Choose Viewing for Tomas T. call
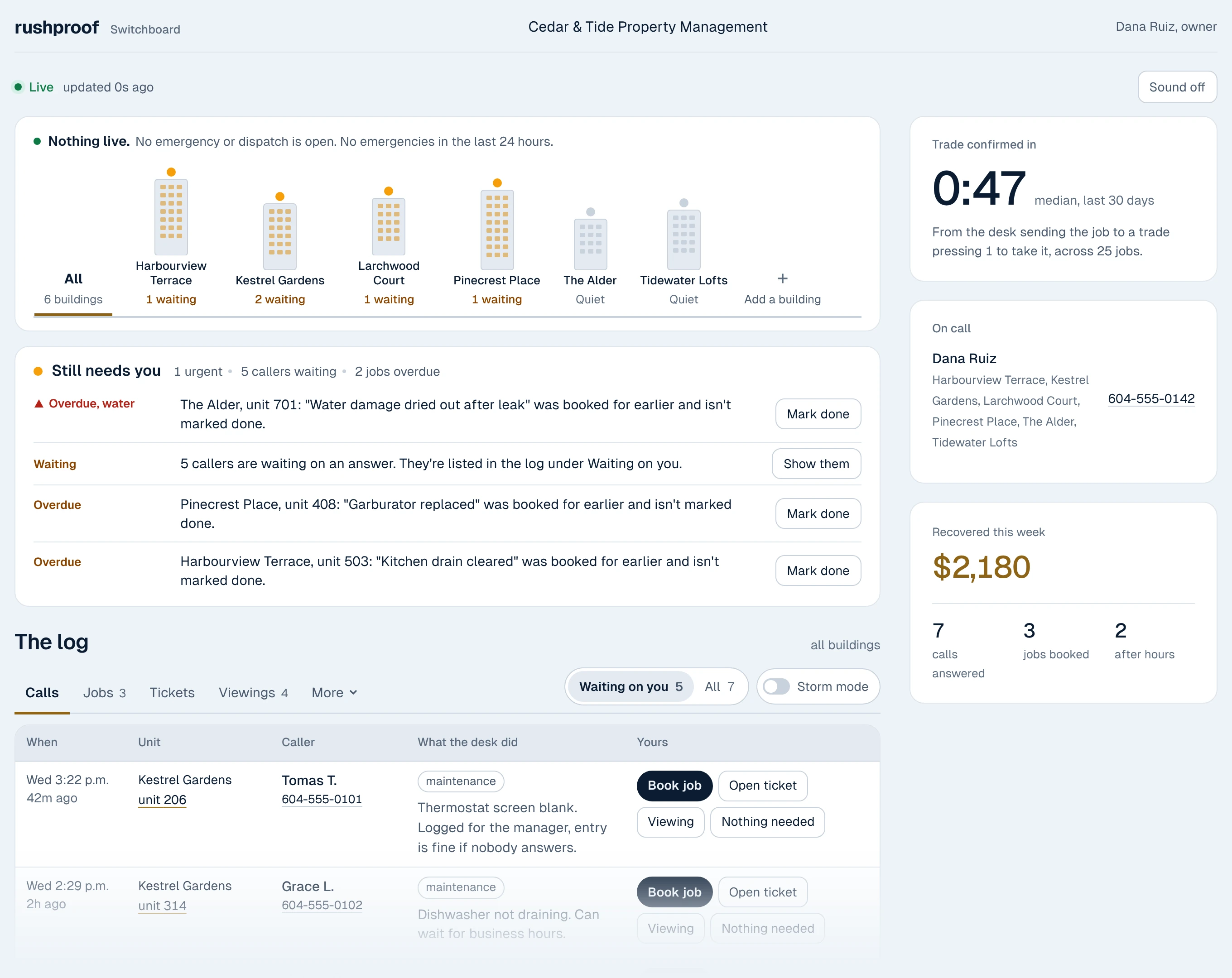Image resolution: width=1232 pixels, height=978 pixels. coord(670,821)
